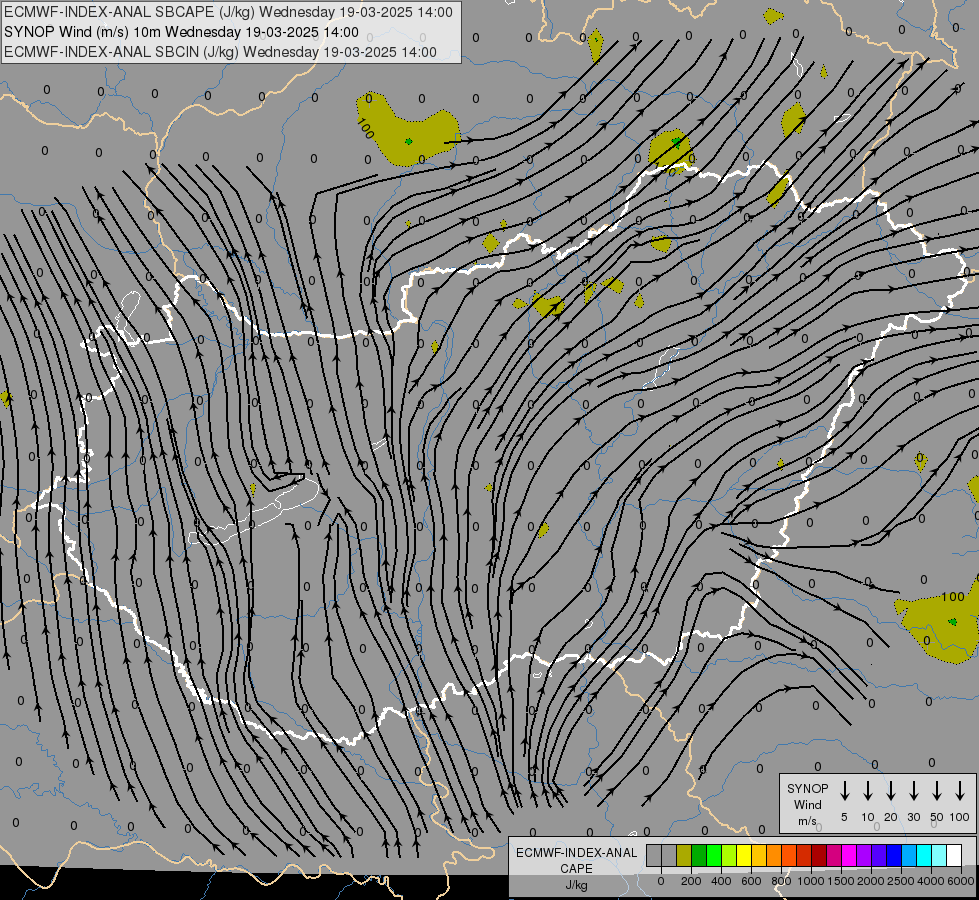Pick the deep blue swatch left of 2500
The image size is (979, 900).
coord(893,856)
